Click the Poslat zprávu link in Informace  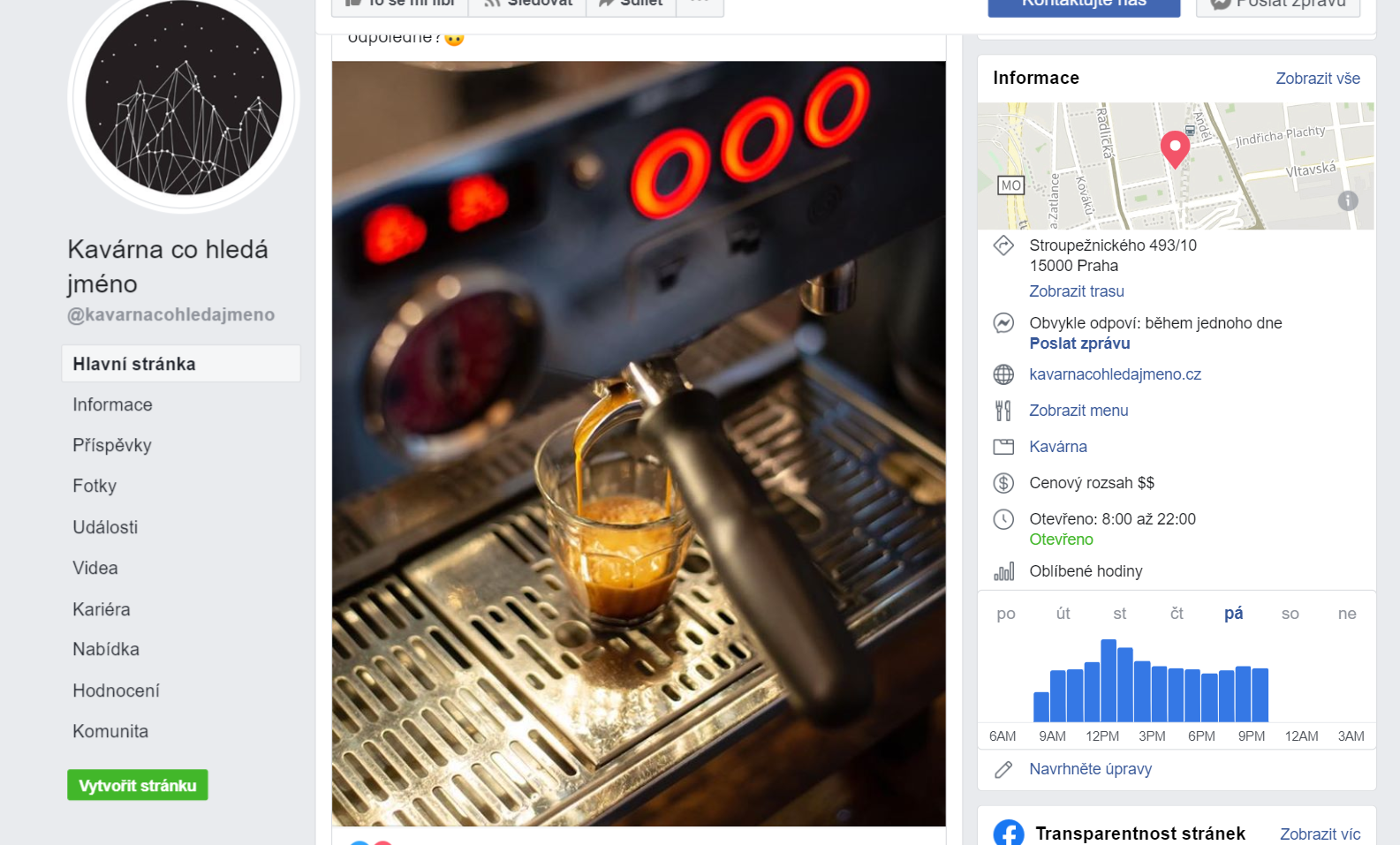pyautogui.click(x=1079, y=343)
